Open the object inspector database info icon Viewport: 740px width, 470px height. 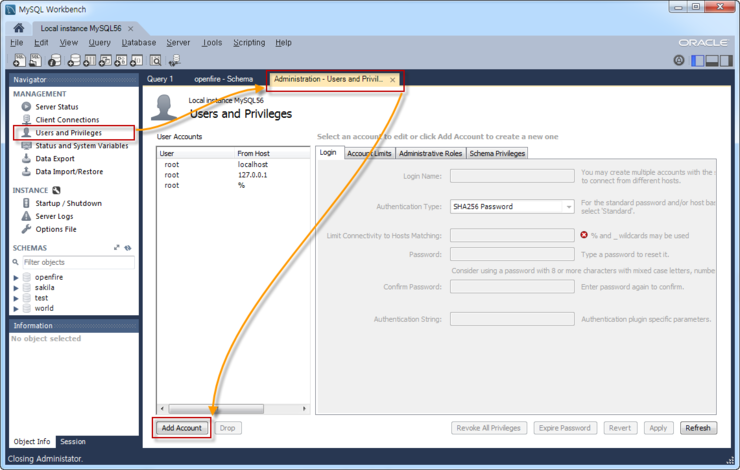[54, 60]
